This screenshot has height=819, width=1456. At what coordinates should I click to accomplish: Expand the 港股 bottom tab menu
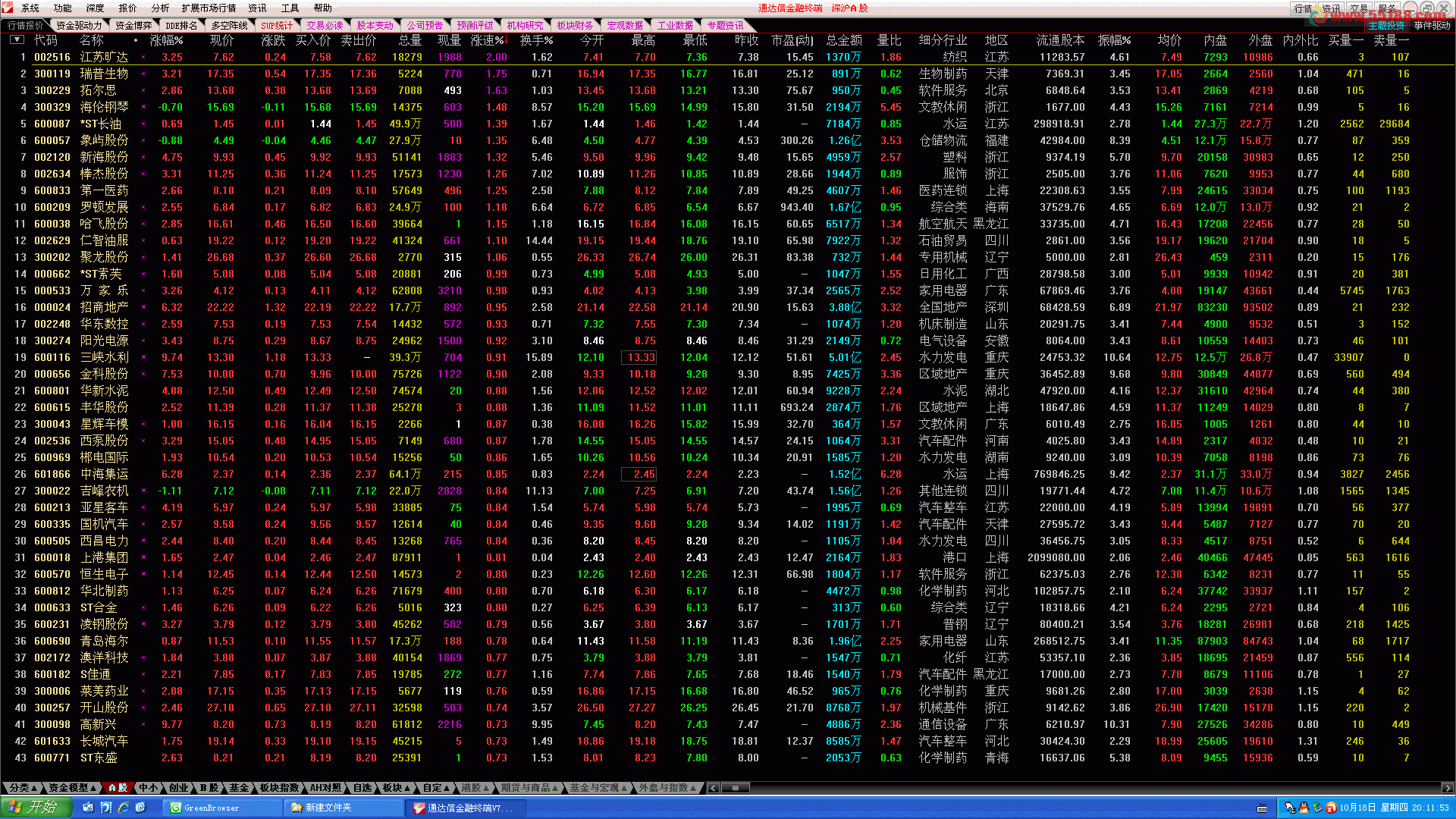point(475,788)
